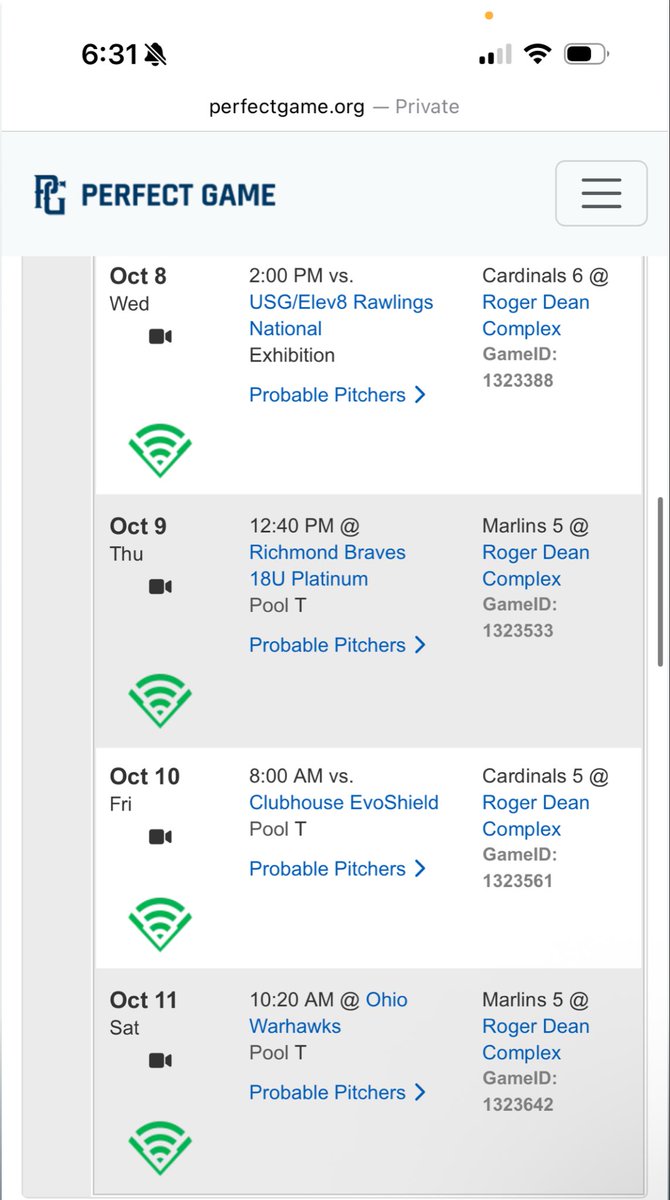
Task: Expand Probable Pitchers for Oct 10 game
Action: click(338, 869)
